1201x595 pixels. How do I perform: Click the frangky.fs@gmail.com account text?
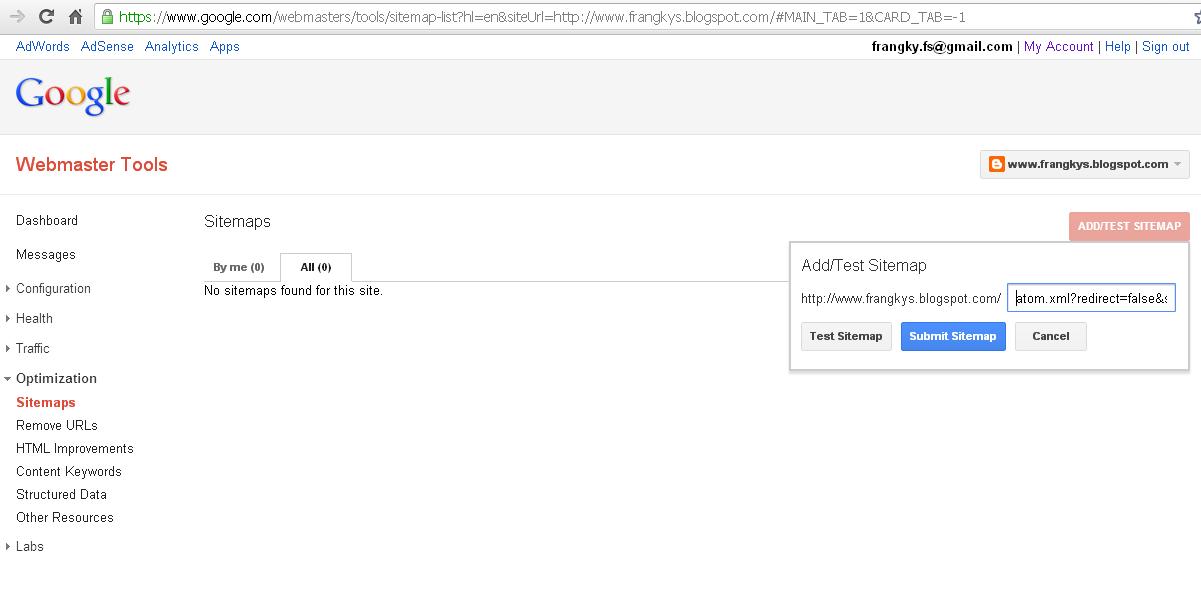944,46
